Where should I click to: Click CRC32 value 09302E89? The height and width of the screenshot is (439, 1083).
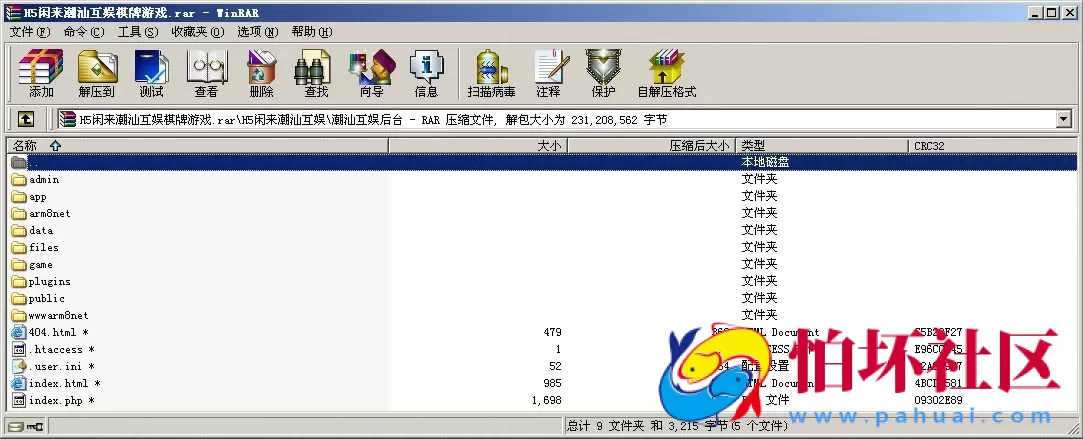pyautogui.click(x=938, y=400)
